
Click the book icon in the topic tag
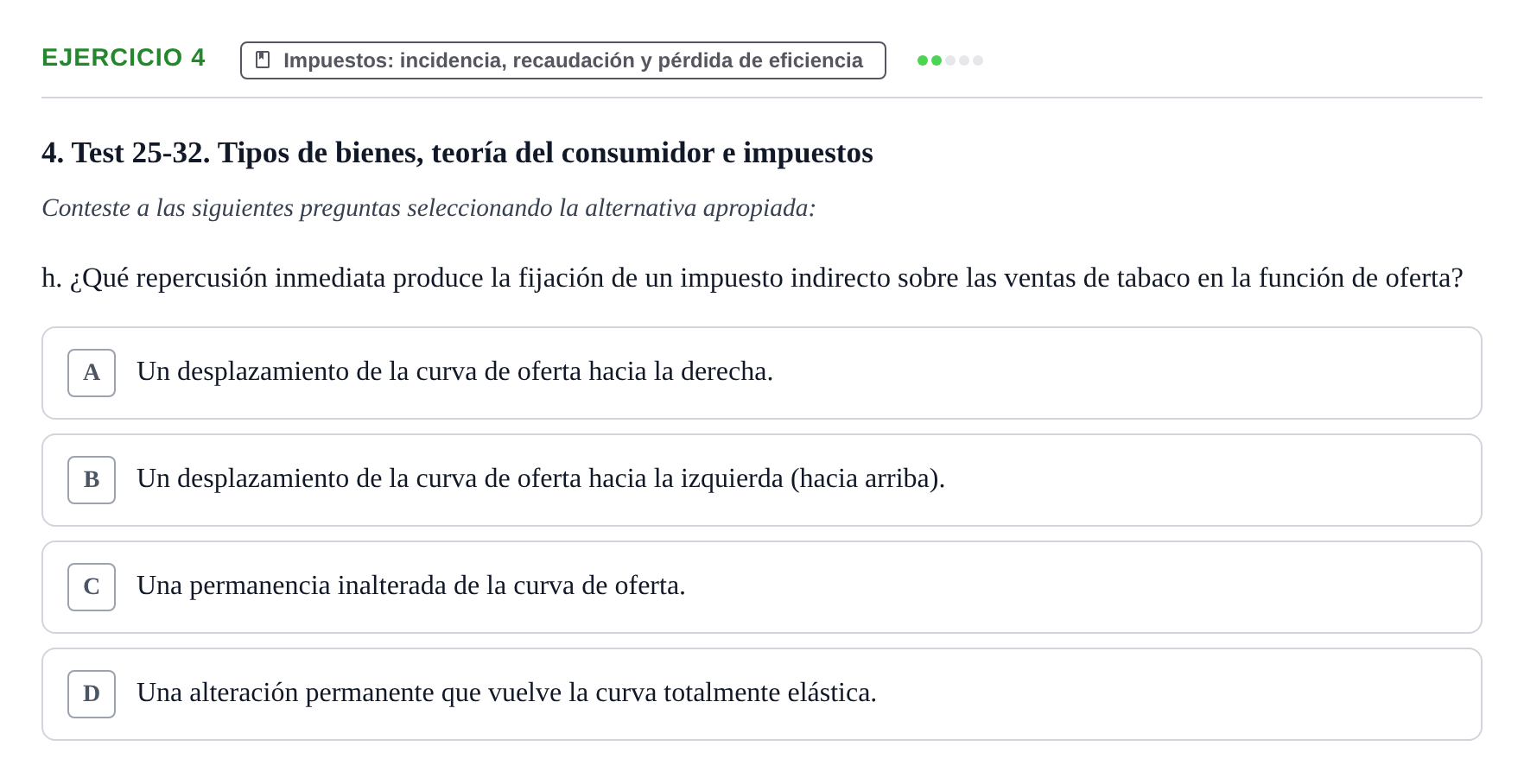point(263,60)
